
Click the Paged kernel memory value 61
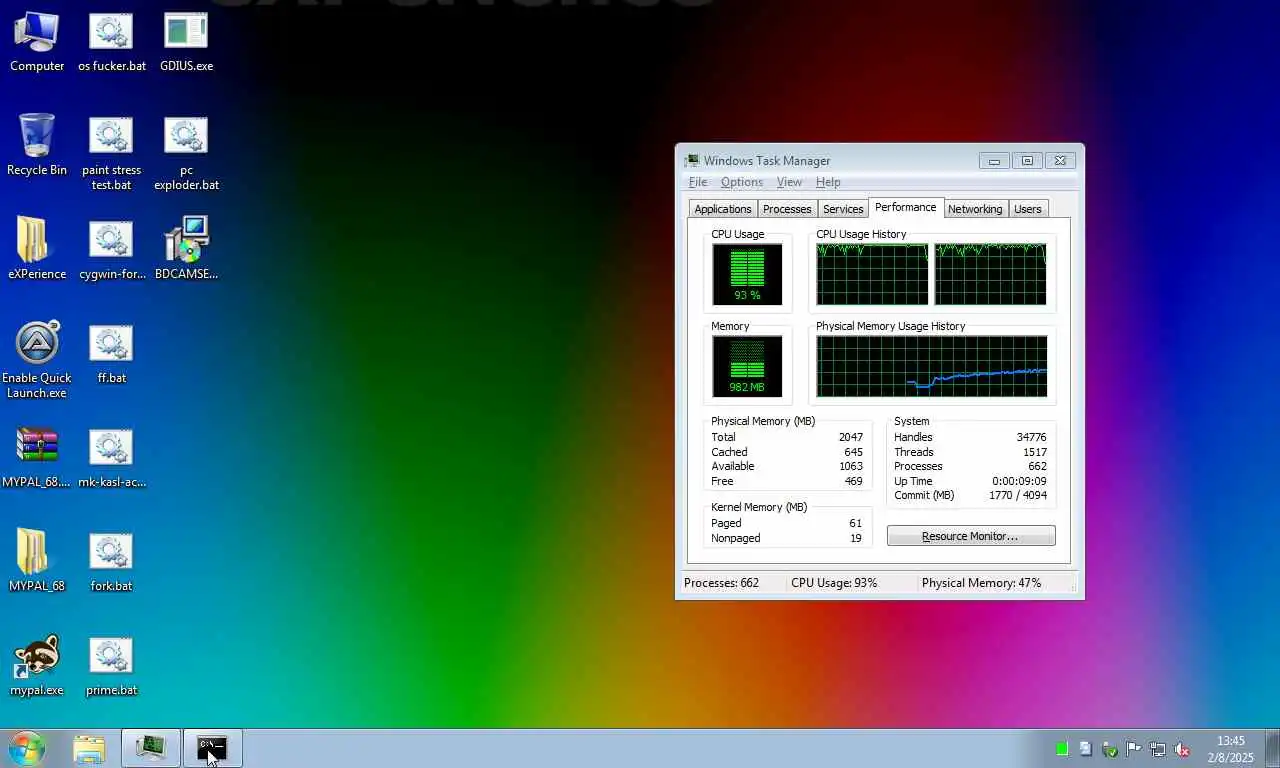[855, 523]
